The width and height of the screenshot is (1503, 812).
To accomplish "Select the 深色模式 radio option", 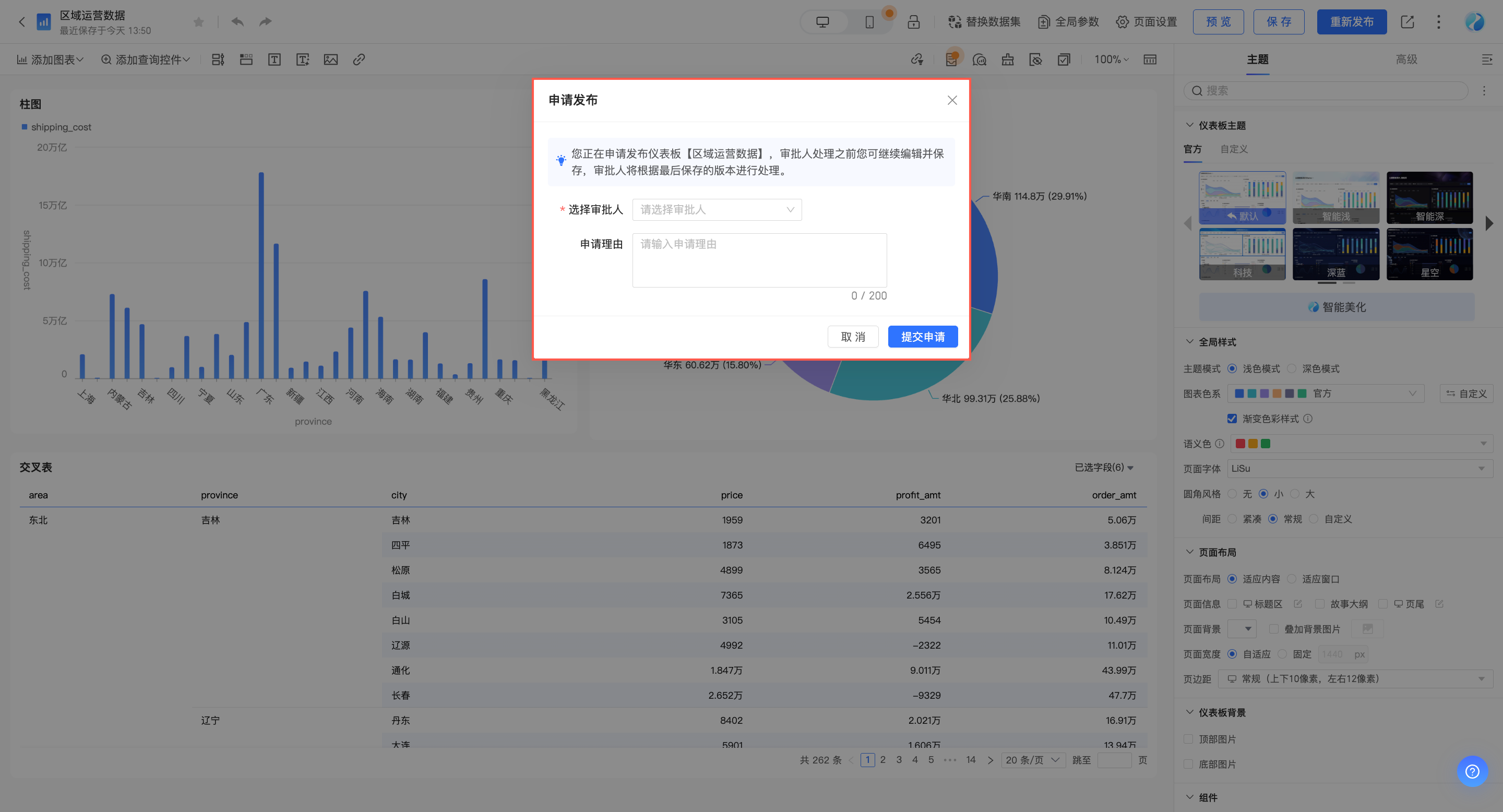I will [x=1292, y=368].
